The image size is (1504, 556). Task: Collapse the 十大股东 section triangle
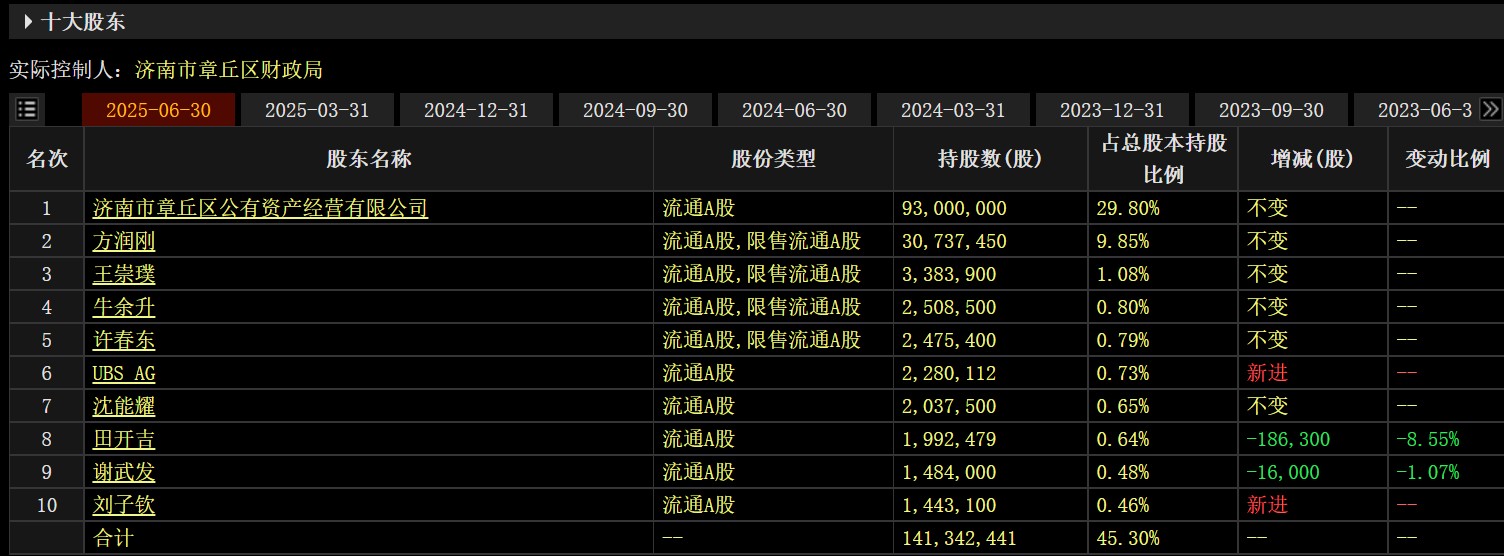[x=28, y=21]
